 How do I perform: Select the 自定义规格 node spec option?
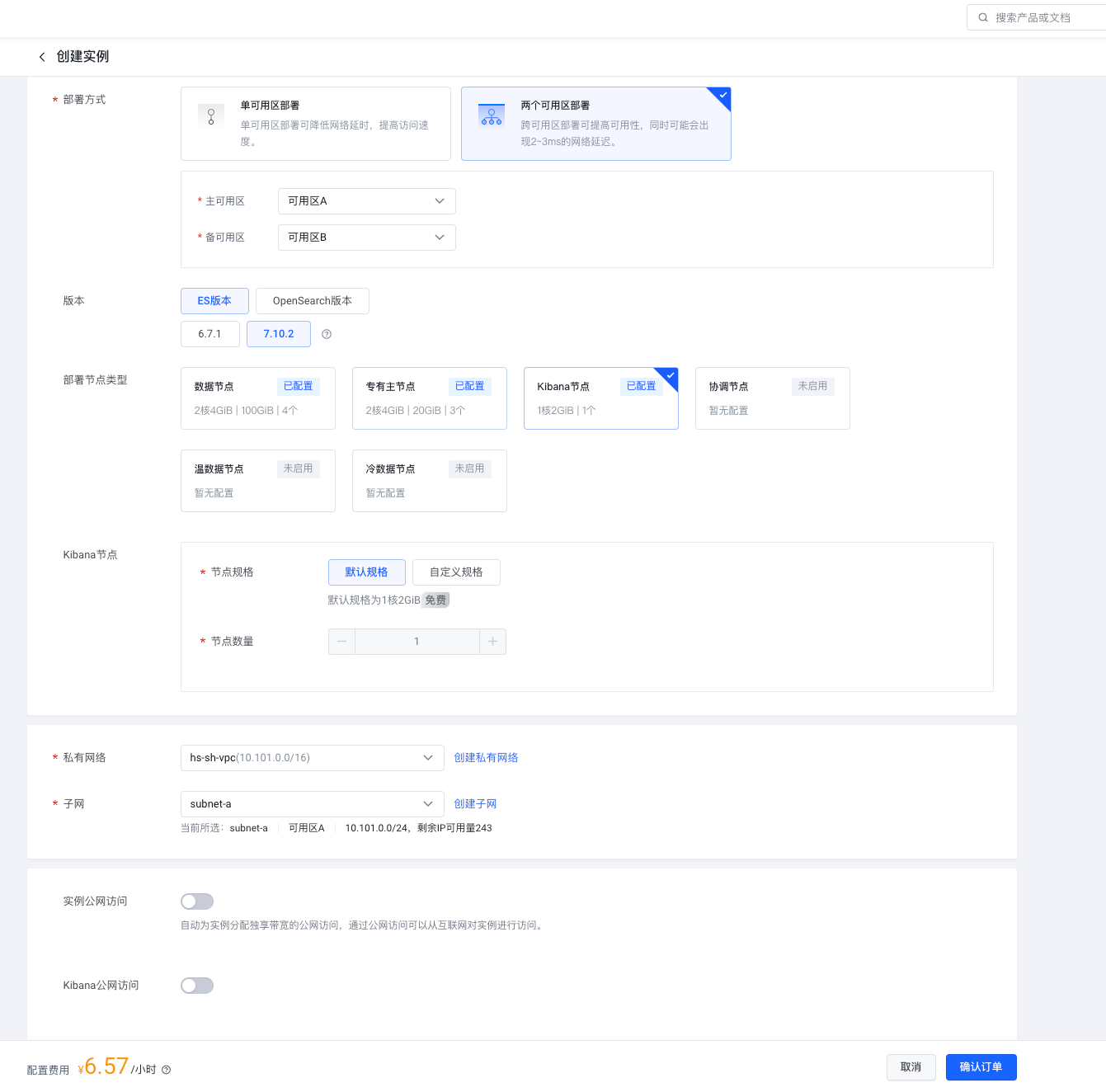456,572
